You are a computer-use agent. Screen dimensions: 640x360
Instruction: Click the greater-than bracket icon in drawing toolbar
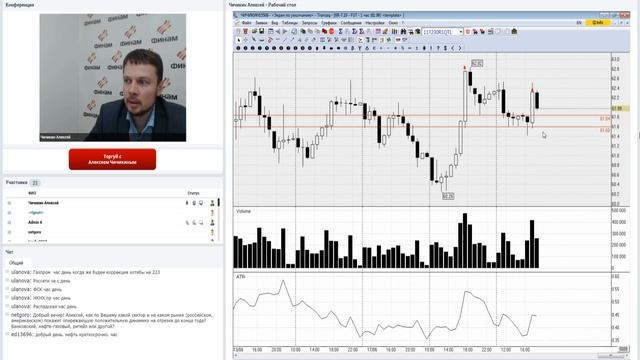pyautogui.click(x=460, y=48)
